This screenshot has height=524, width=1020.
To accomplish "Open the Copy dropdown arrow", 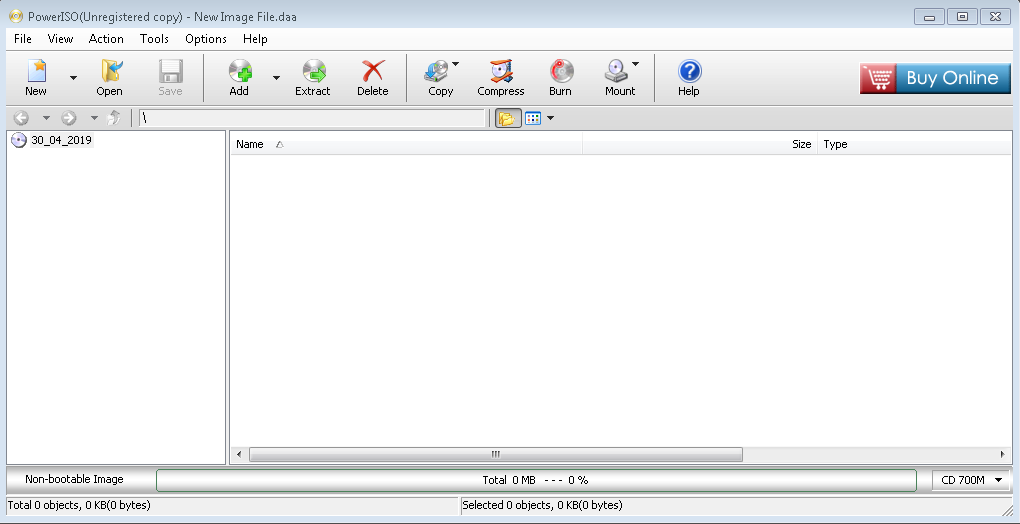I will (x=455, y=64).
